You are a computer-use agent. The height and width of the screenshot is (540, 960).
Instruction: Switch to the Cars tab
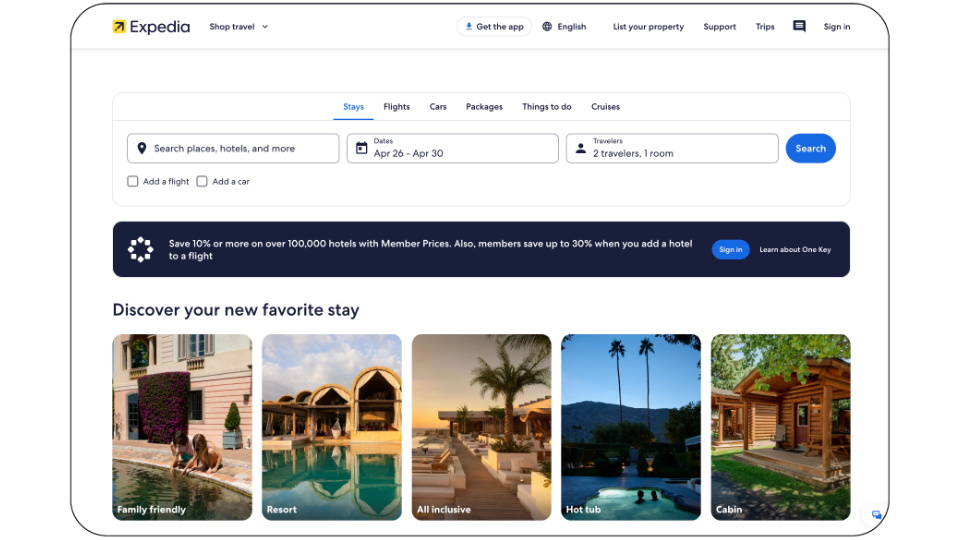click(x=438, y=107)
